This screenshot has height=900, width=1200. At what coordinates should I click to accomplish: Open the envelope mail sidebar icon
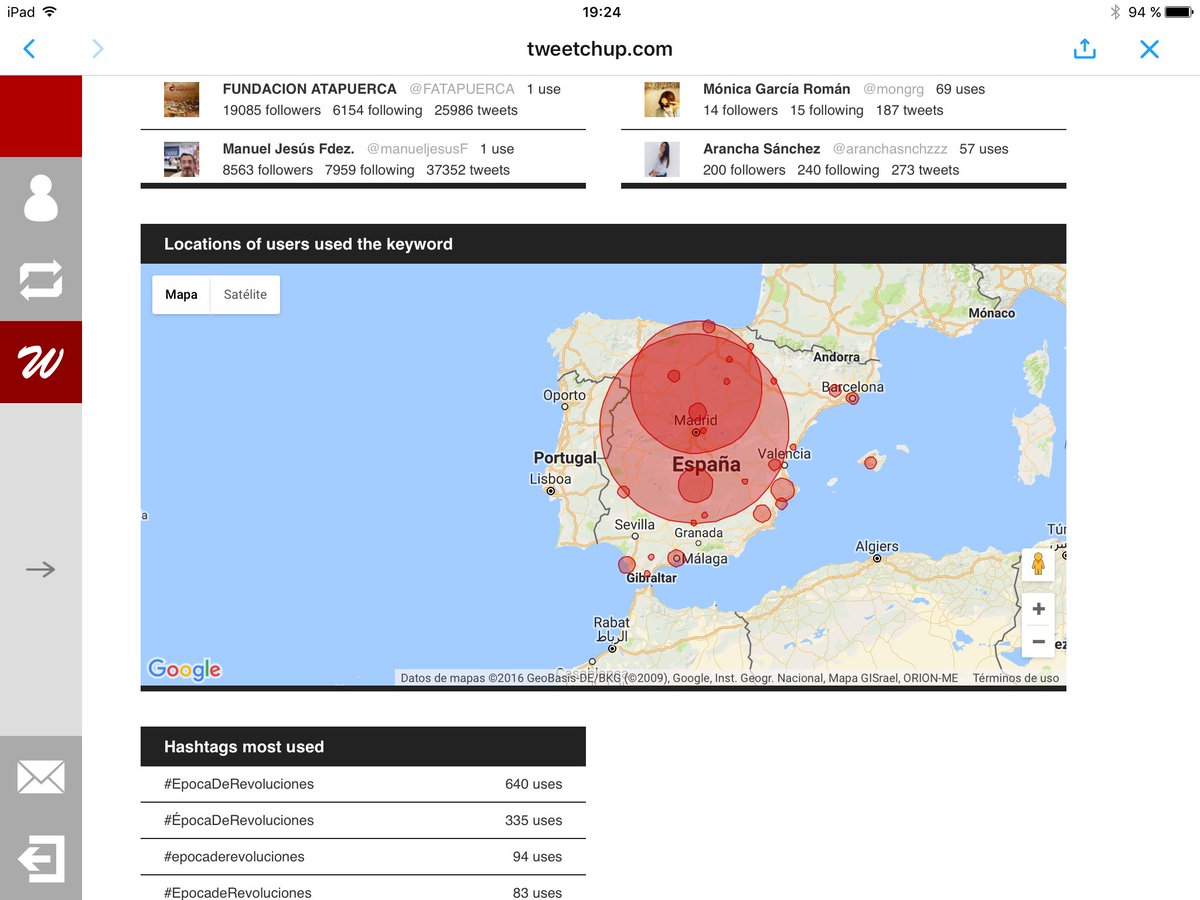41,777
